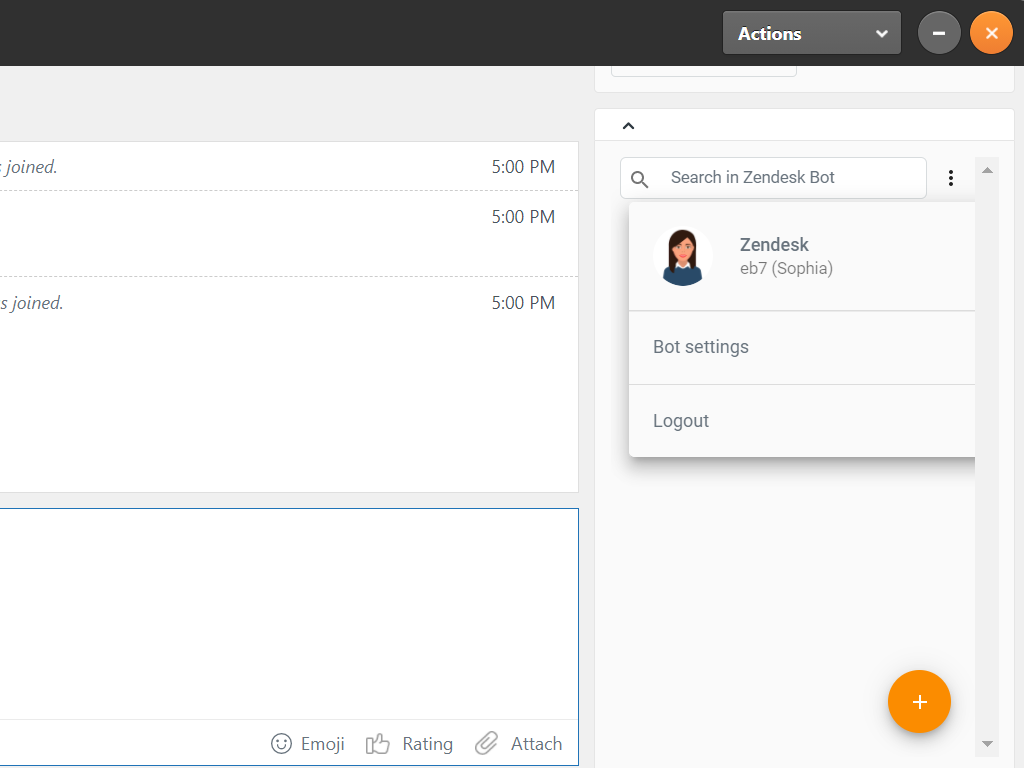Click the scrollbar up arrow
Screen dimensions: 1024x768
(987, 170)
